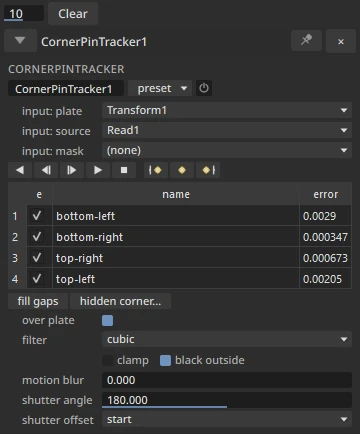
Task: Track backward to start
Action: (20, 170)
